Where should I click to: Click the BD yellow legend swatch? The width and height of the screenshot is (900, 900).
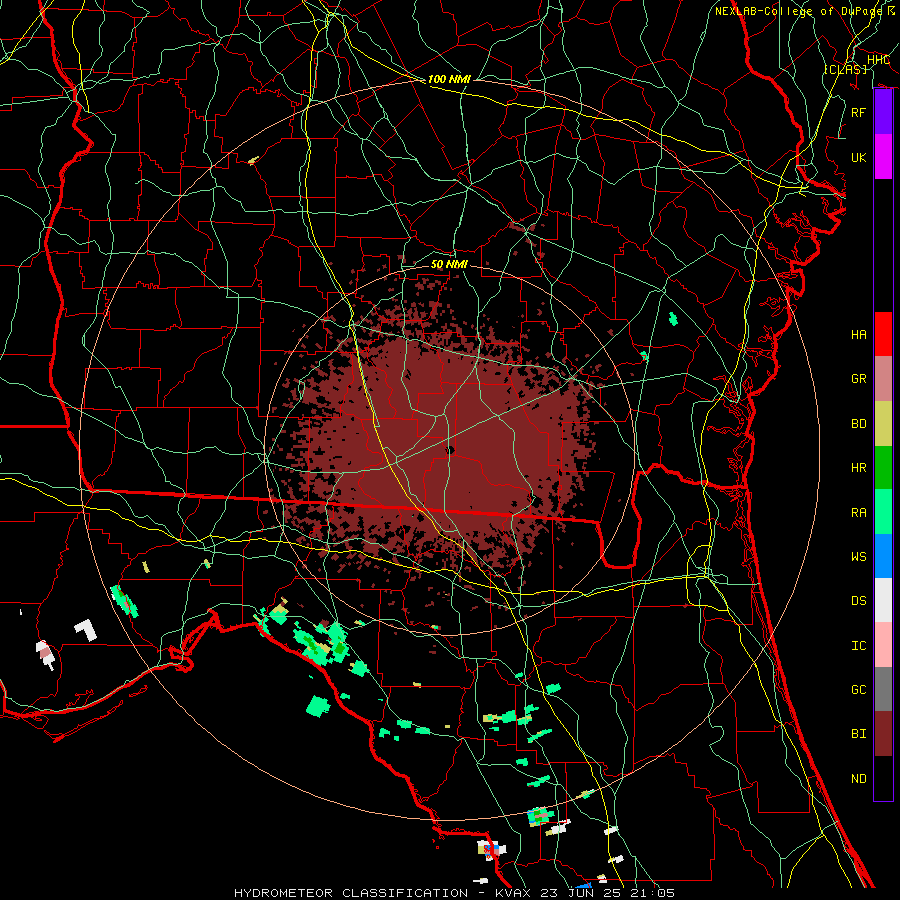coord(883,424)
